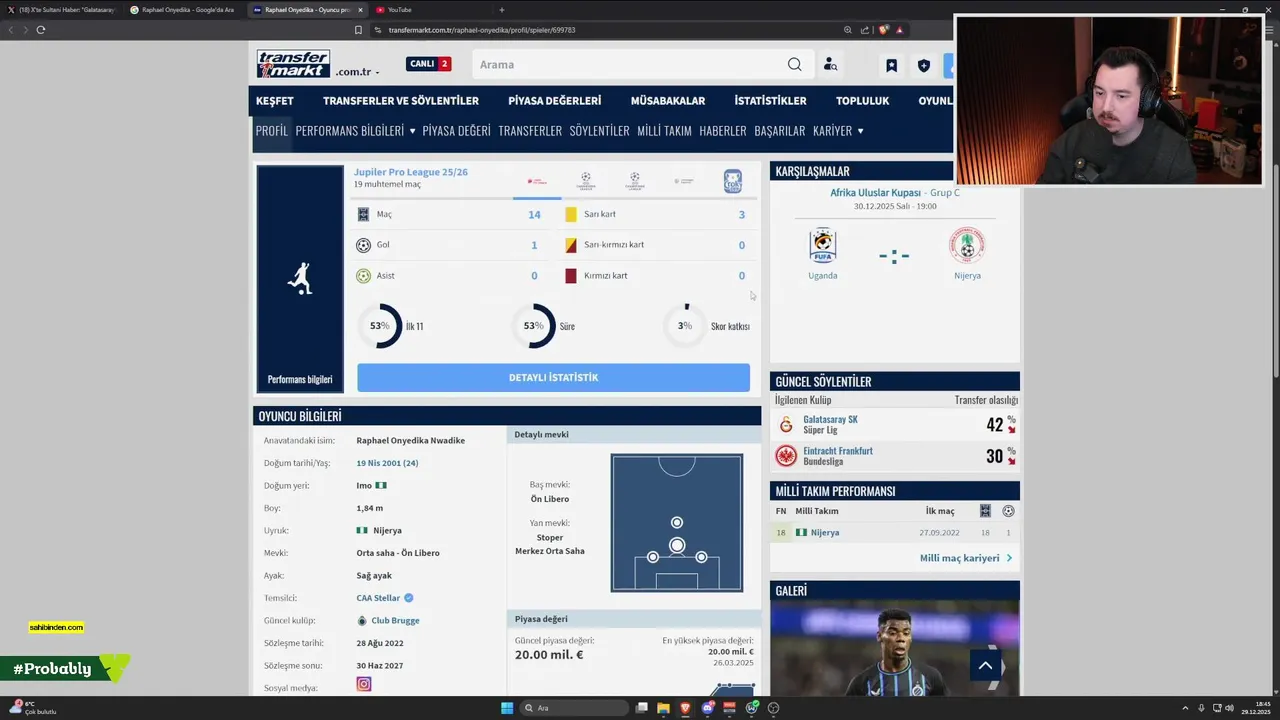Show hidden system tray icons
The width and height of the screenshot is (1280, 720).
click(1185, 708)
